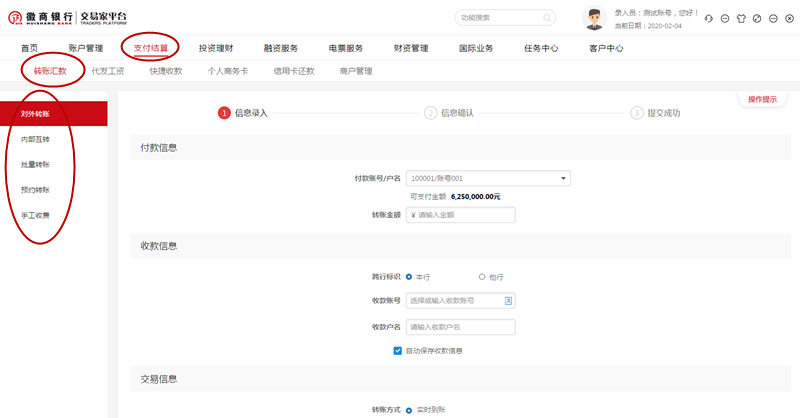Click the shirt-shaped theme icon
Screen dimensions: 800x418
[x=741, y=19]
